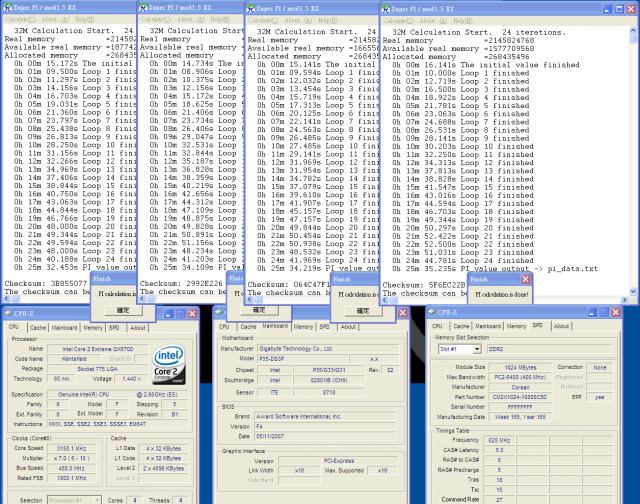The width and height of the screenshot is (640, 504).
Task: Click the right SPD CPU-Z window title icon
Action: coord(432,312)
